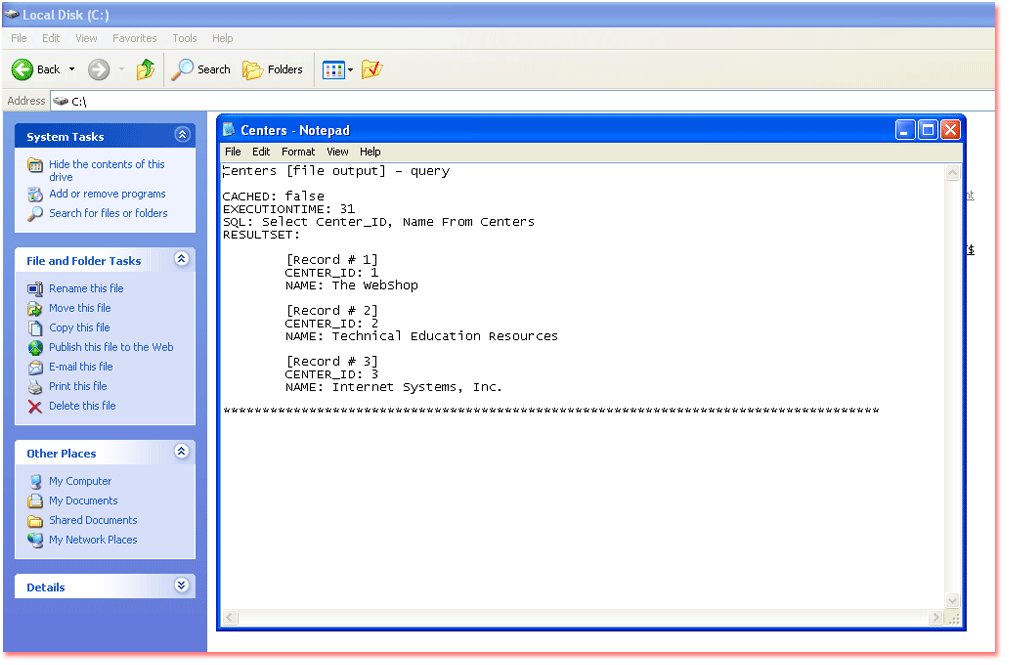The image size is (1016, 665).
Task: Collapse the Other Places panel
Action: click(182, 452)
